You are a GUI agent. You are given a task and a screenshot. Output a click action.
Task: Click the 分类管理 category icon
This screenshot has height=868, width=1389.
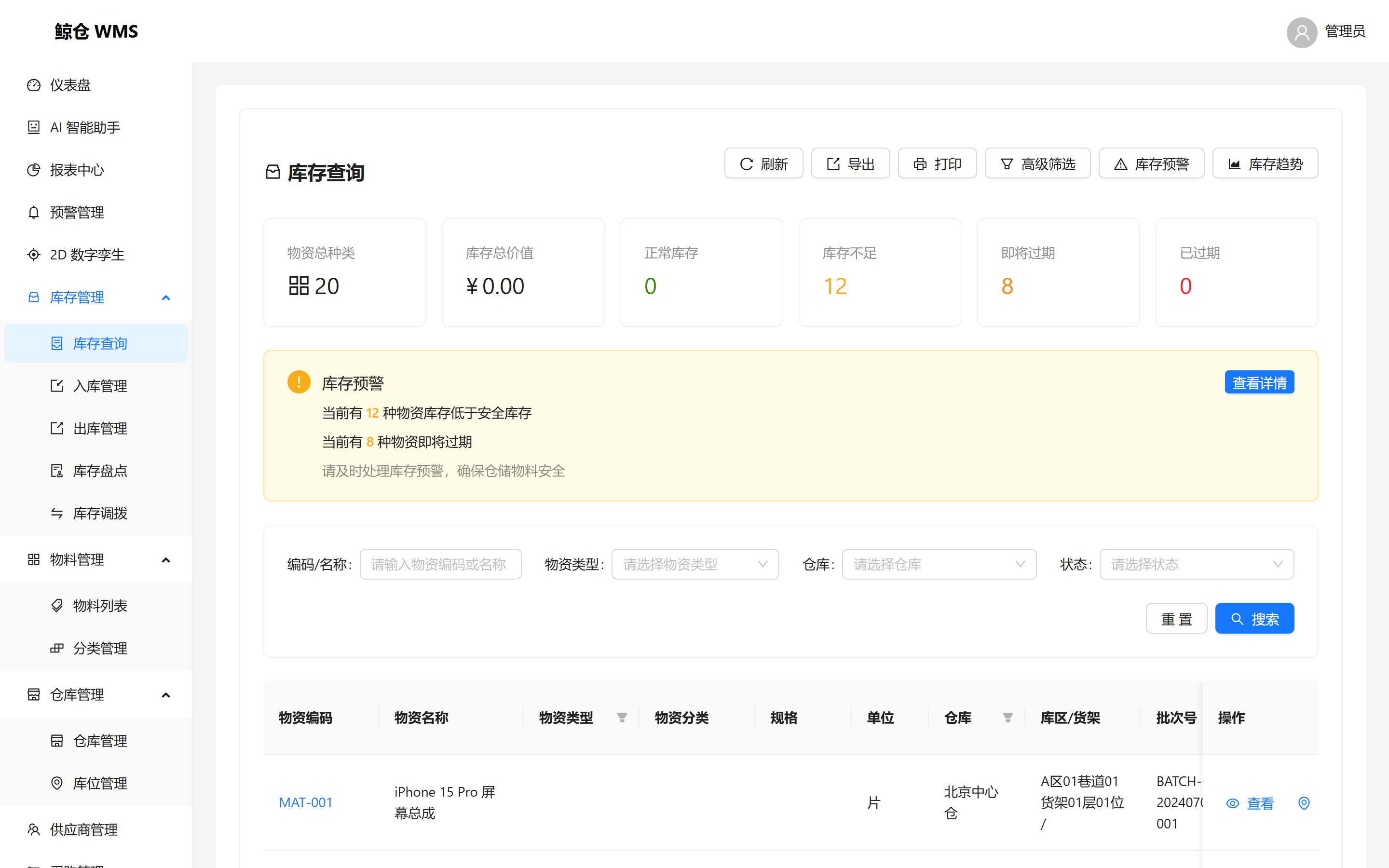pos(57,648)
